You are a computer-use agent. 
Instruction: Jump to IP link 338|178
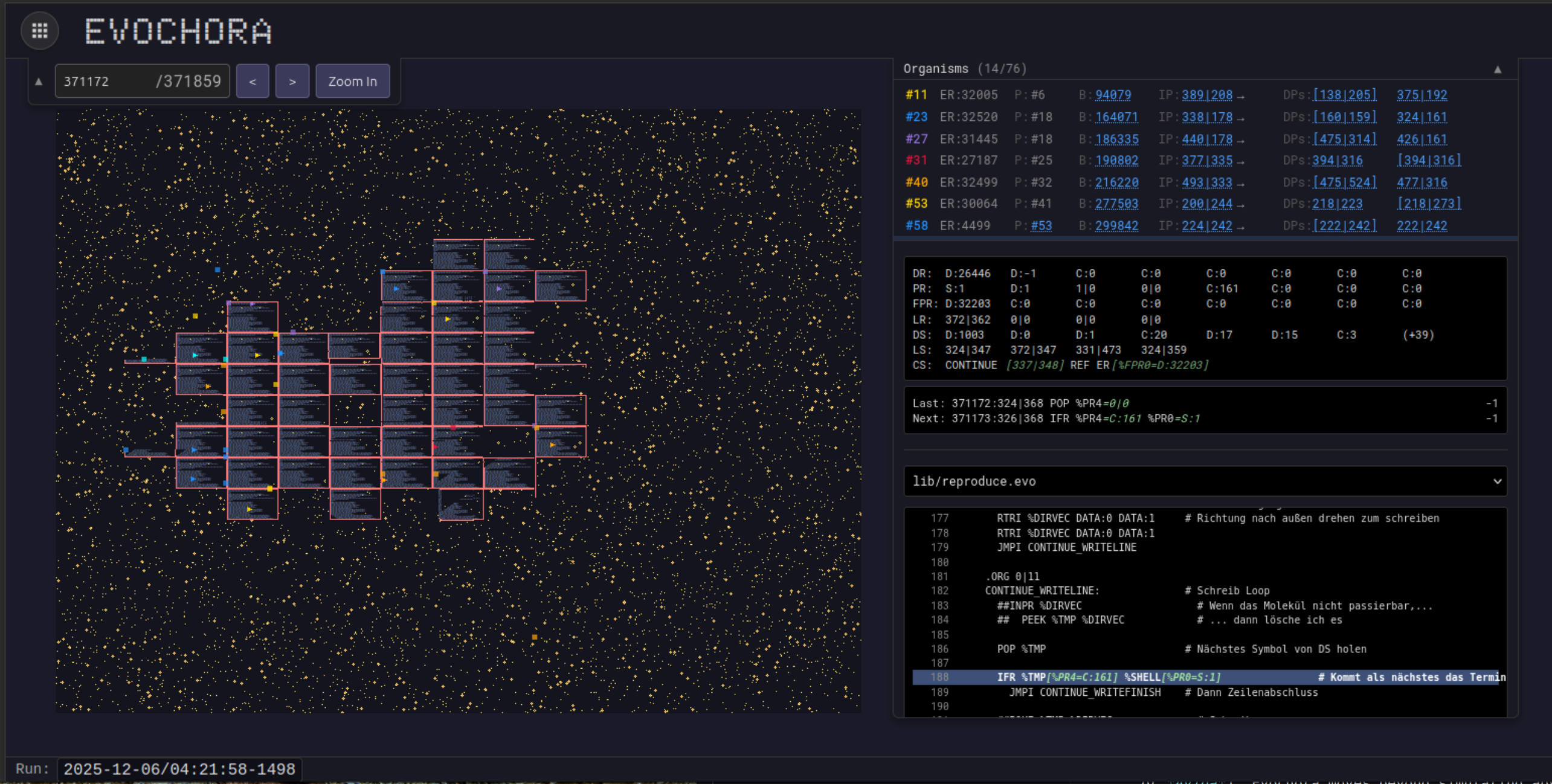(1206, 117)
